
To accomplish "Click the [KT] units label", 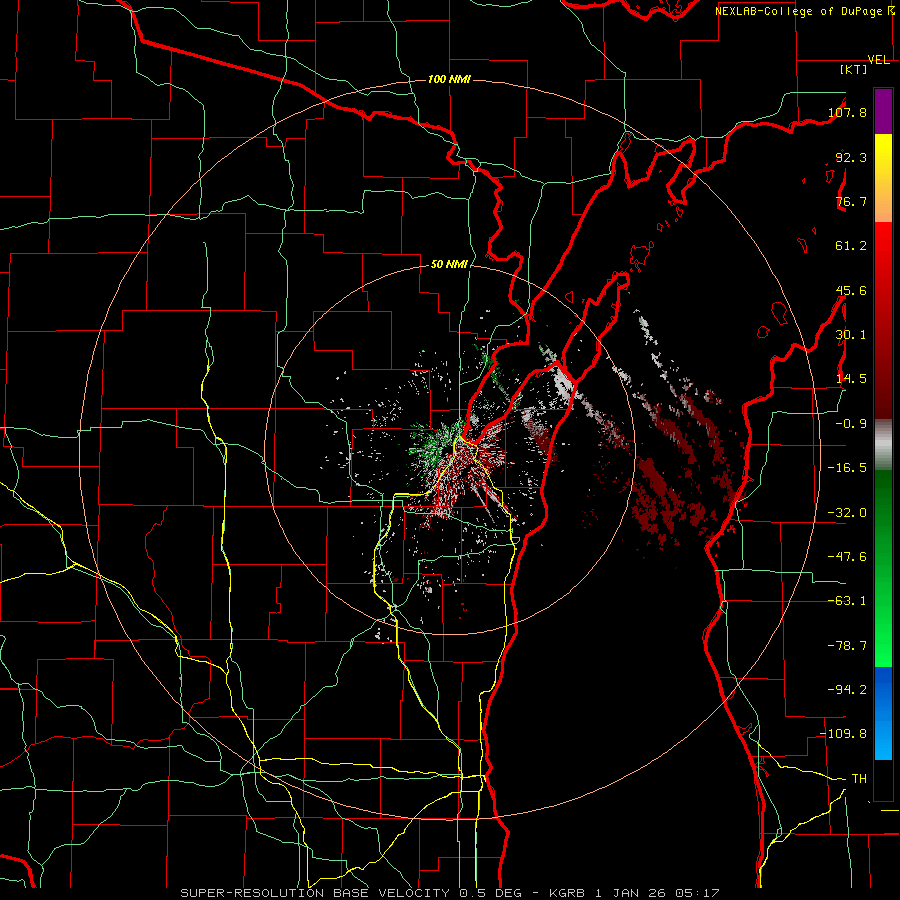I will [854, 69].
